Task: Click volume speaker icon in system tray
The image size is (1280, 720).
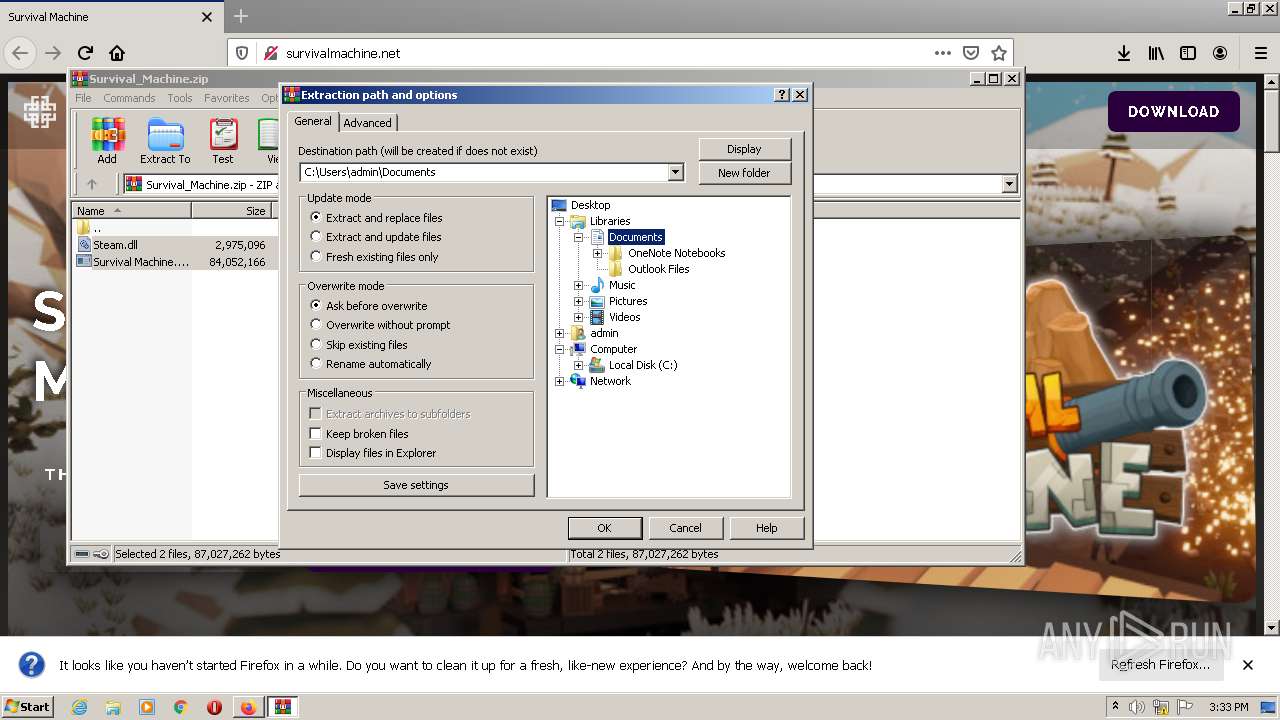Action: point(1137,707)
